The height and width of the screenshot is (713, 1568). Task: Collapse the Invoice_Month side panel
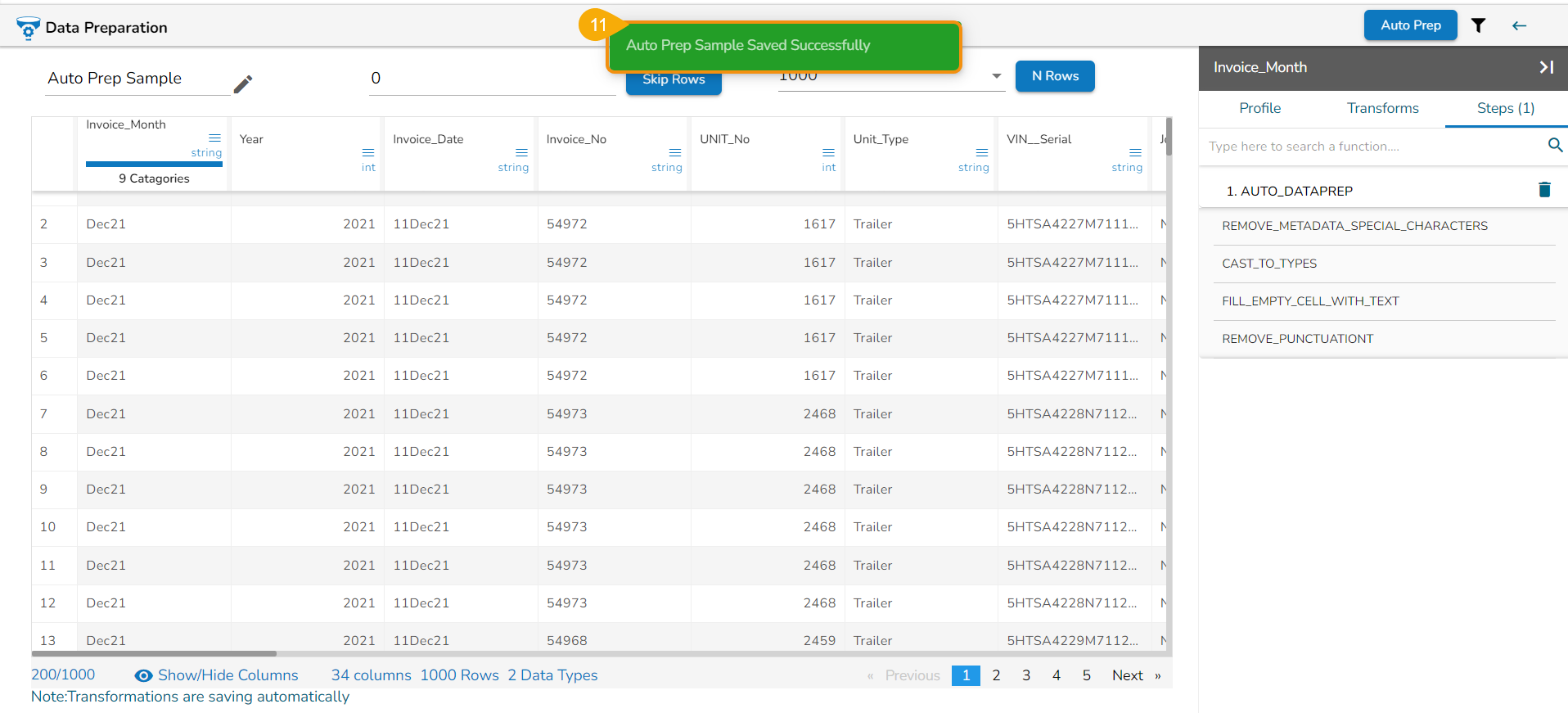[x=1546, y=67]
